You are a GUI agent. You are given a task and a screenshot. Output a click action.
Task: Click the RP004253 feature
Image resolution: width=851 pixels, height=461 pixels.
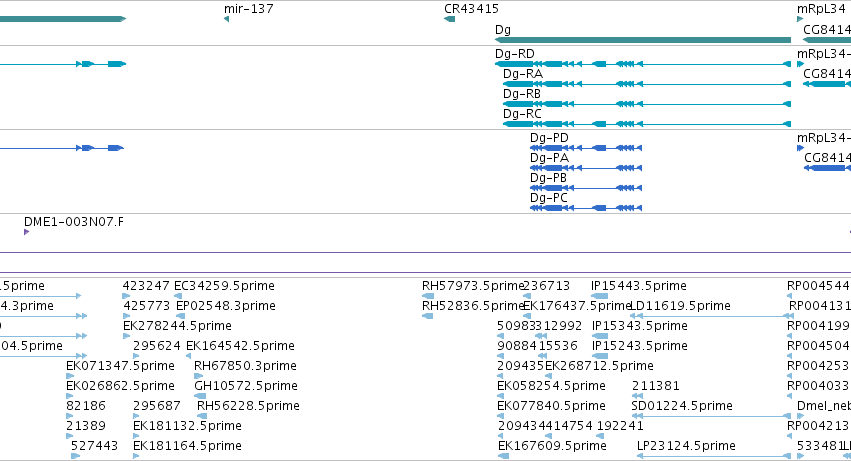[790, 376]
